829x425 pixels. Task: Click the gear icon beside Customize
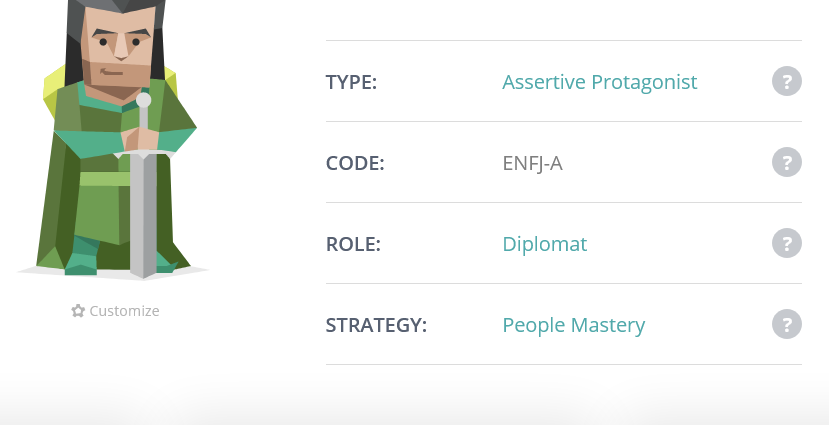(x=78, y=311)
